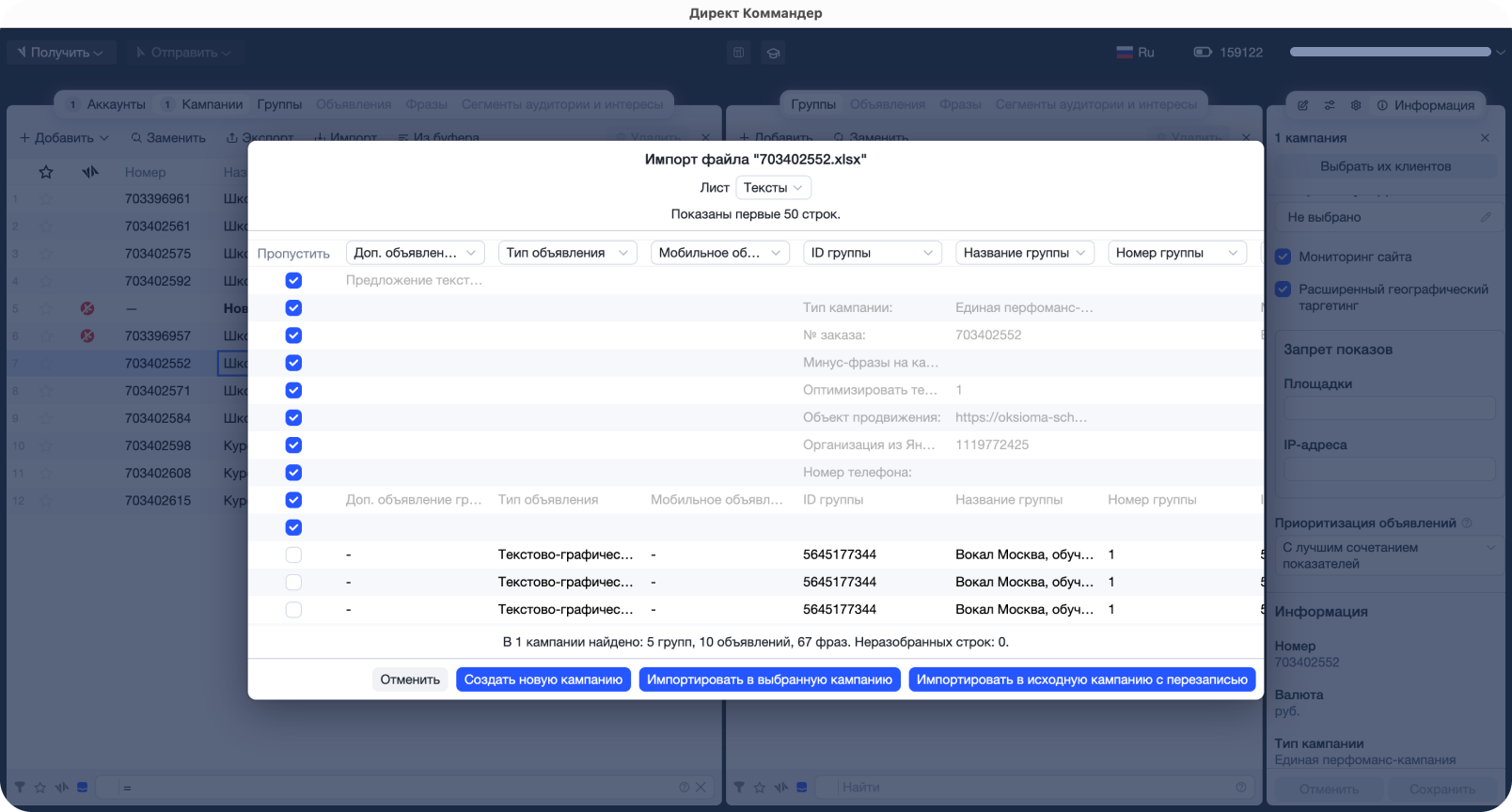Viewport: 1512px width, 812px height.
Task: Open the Мобильное об… column mapping dropdown
Action: (x=720, y=253)
